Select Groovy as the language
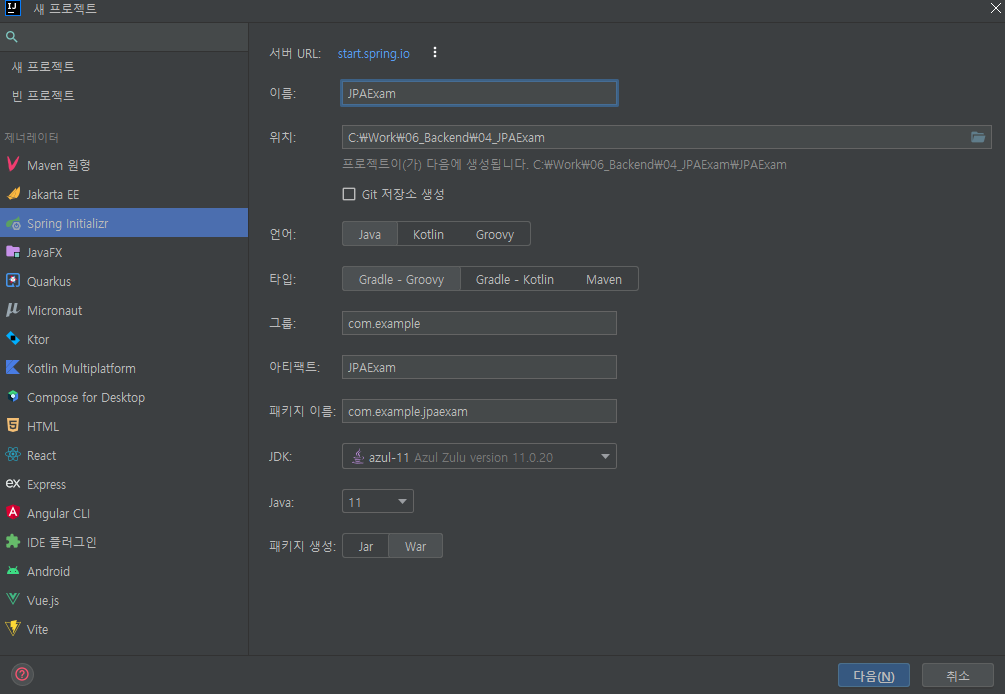The image size is (1005, 694). 495,234
